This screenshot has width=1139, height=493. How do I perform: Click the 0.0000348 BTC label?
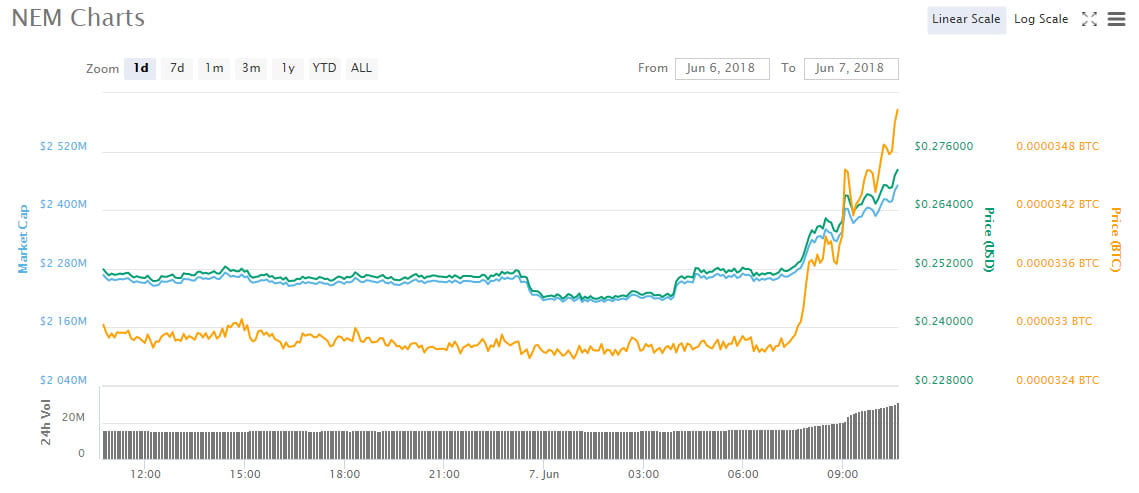[x=1058, y=146]
